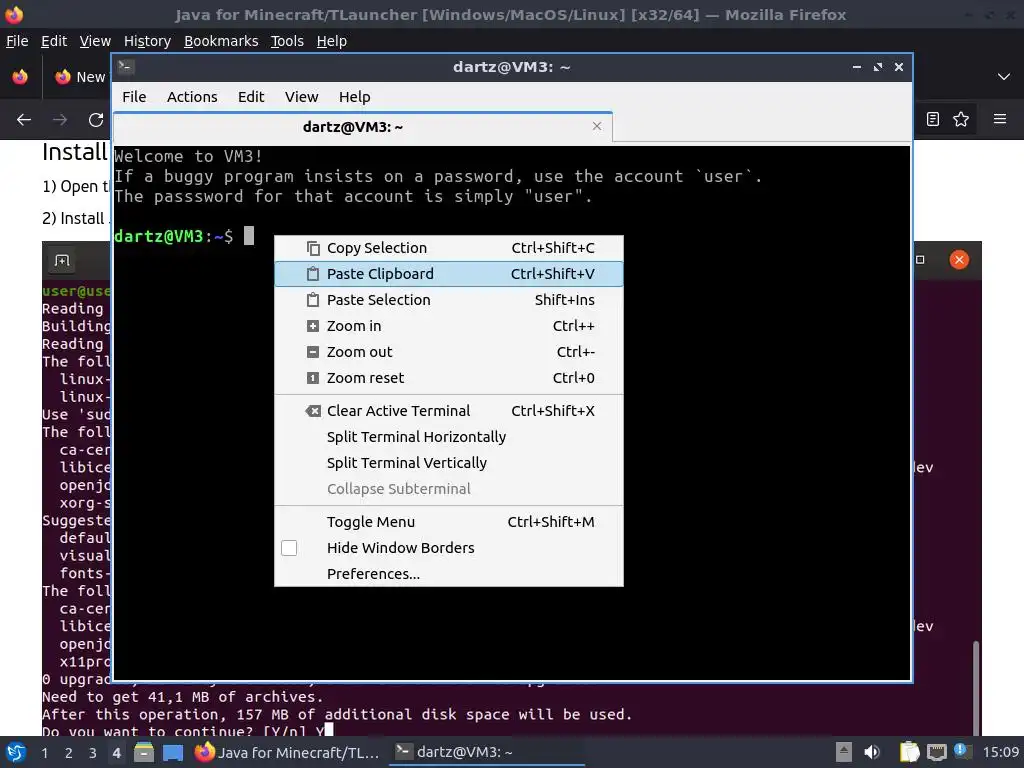Click the removable media eject tray icon
1024x768 pixels.
point(844,752)
